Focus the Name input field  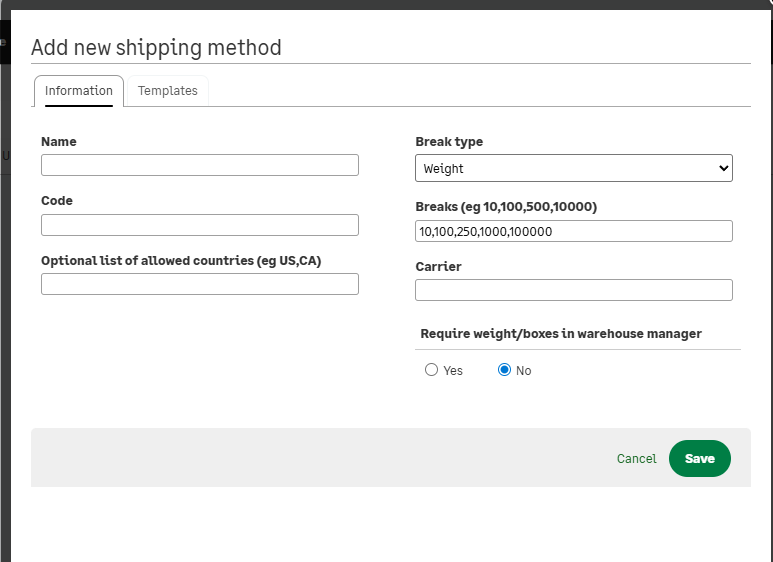click(x=200, y=165)
